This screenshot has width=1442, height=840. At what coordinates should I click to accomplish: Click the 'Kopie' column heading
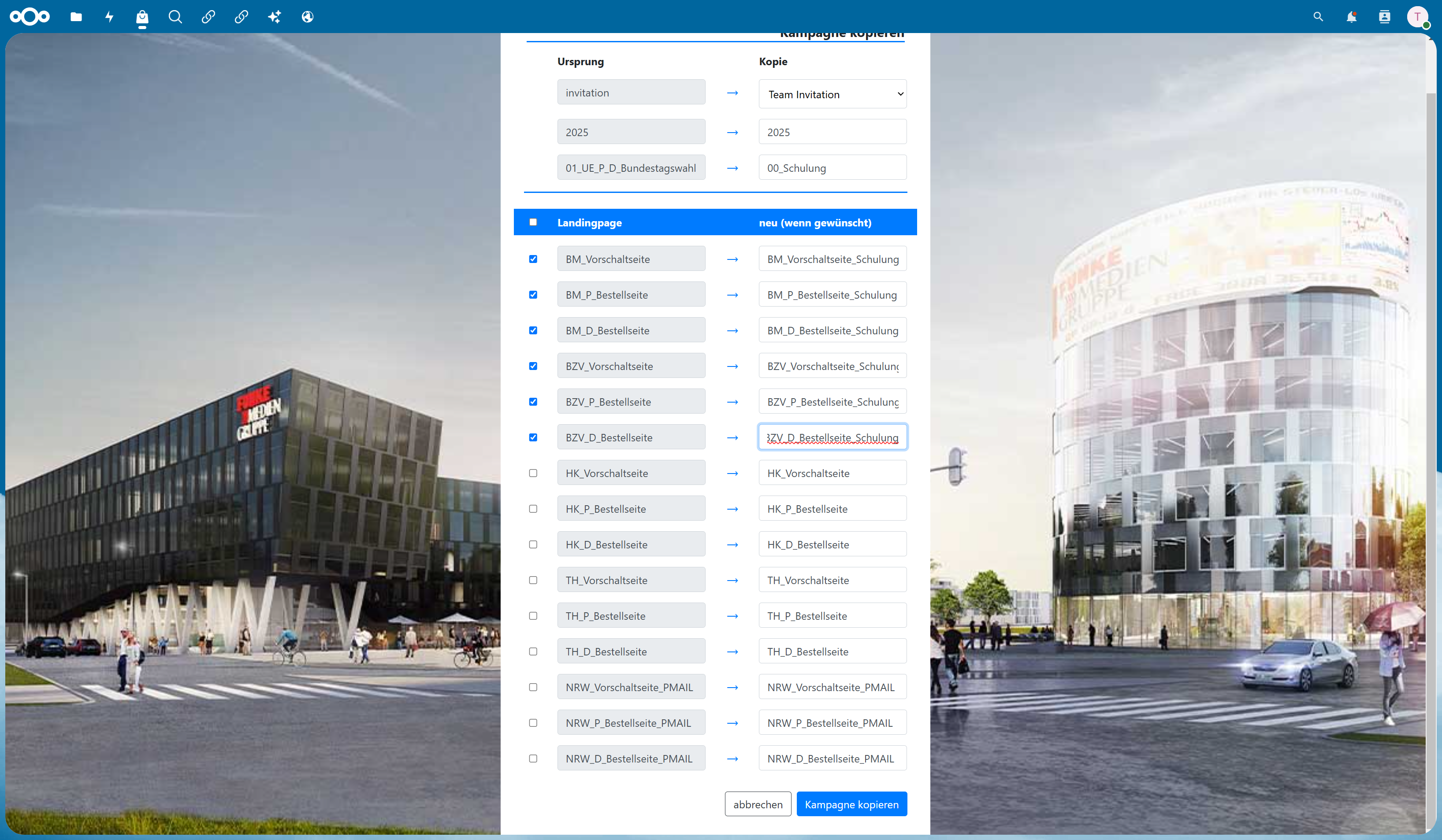pos(773,61)
